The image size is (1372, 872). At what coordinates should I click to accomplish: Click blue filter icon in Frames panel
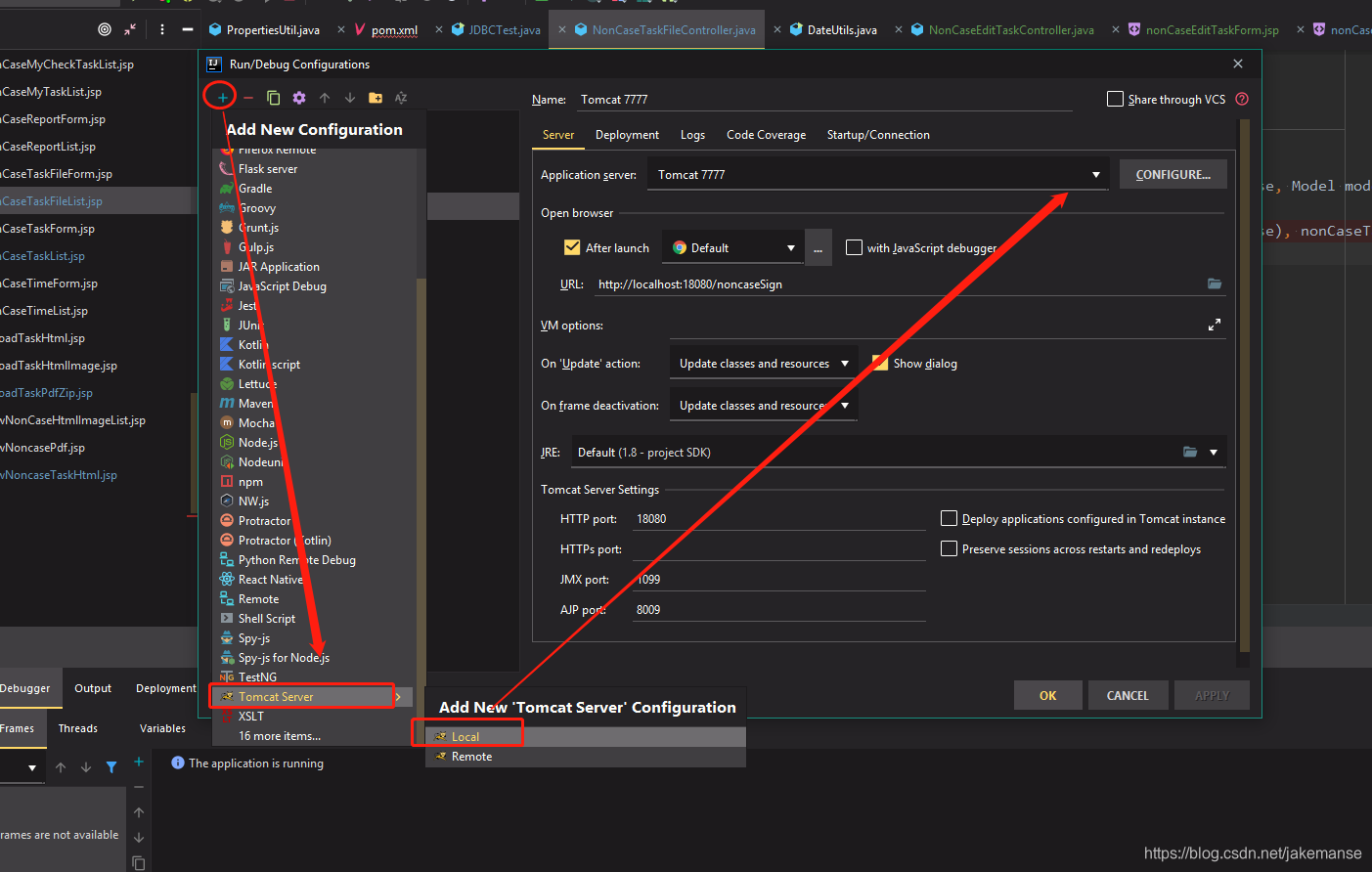coord(111,767)
